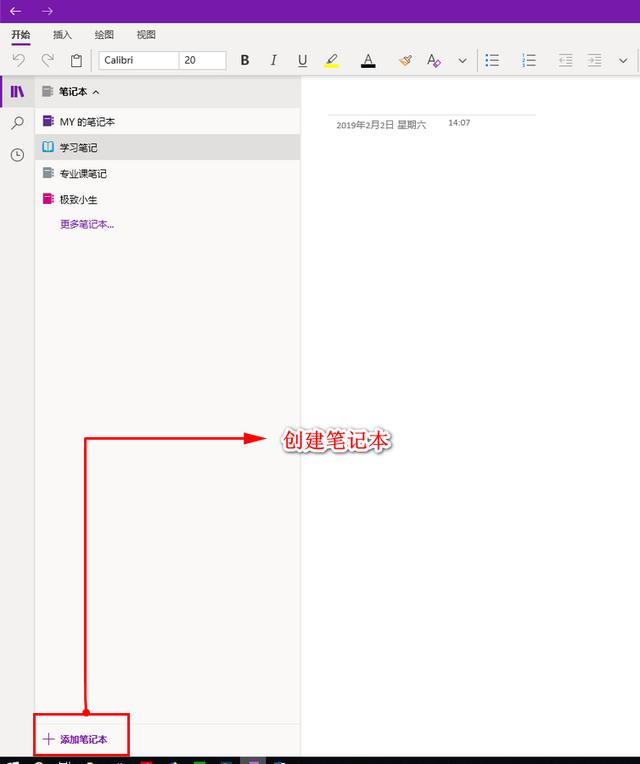Switch to the 绘图 tab
The width and height of the screenshot is (640, 764).
(104, 35)
